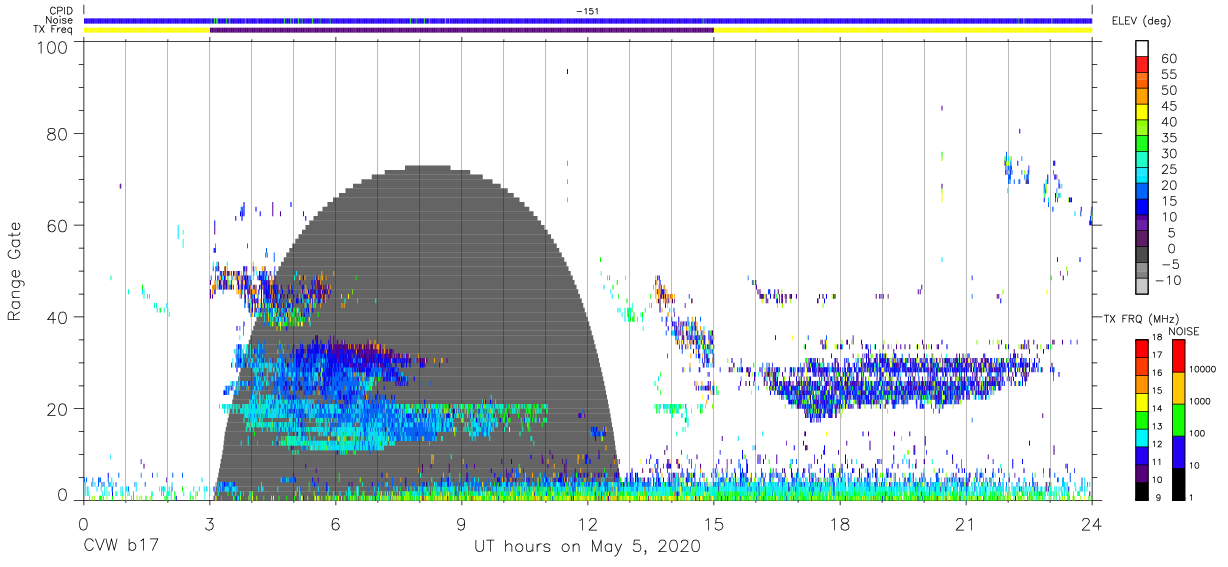Select the cyan segment of TX FRQ color bar
Viewport: 1228px width, 567px height.
tap(1141, 437)
